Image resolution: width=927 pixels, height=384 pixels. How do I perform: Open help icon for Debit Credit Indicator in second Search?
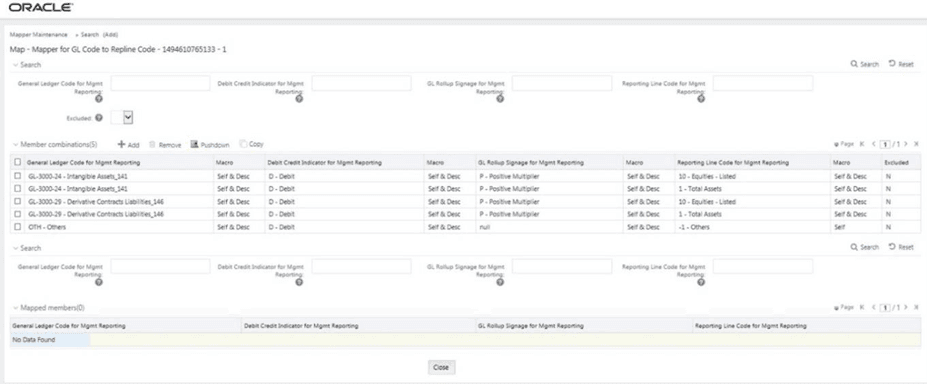click(299, 282)
